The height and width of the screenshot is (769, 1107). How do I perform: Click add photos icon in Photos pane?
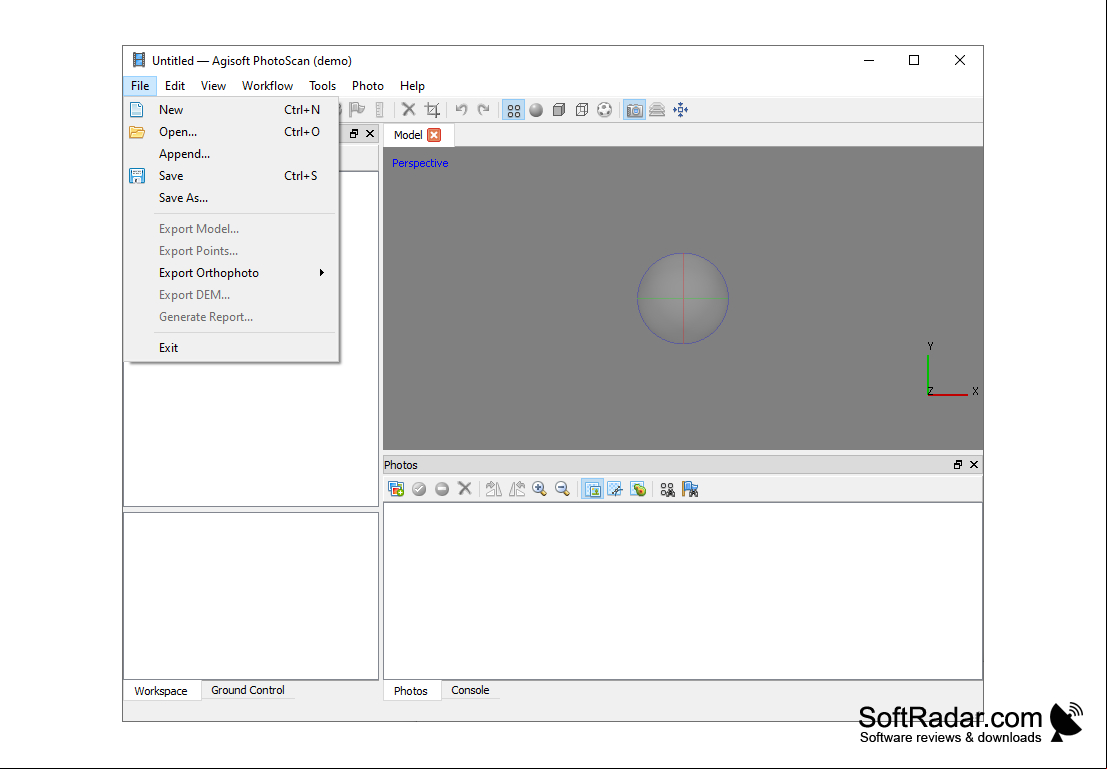pos(396,489)
